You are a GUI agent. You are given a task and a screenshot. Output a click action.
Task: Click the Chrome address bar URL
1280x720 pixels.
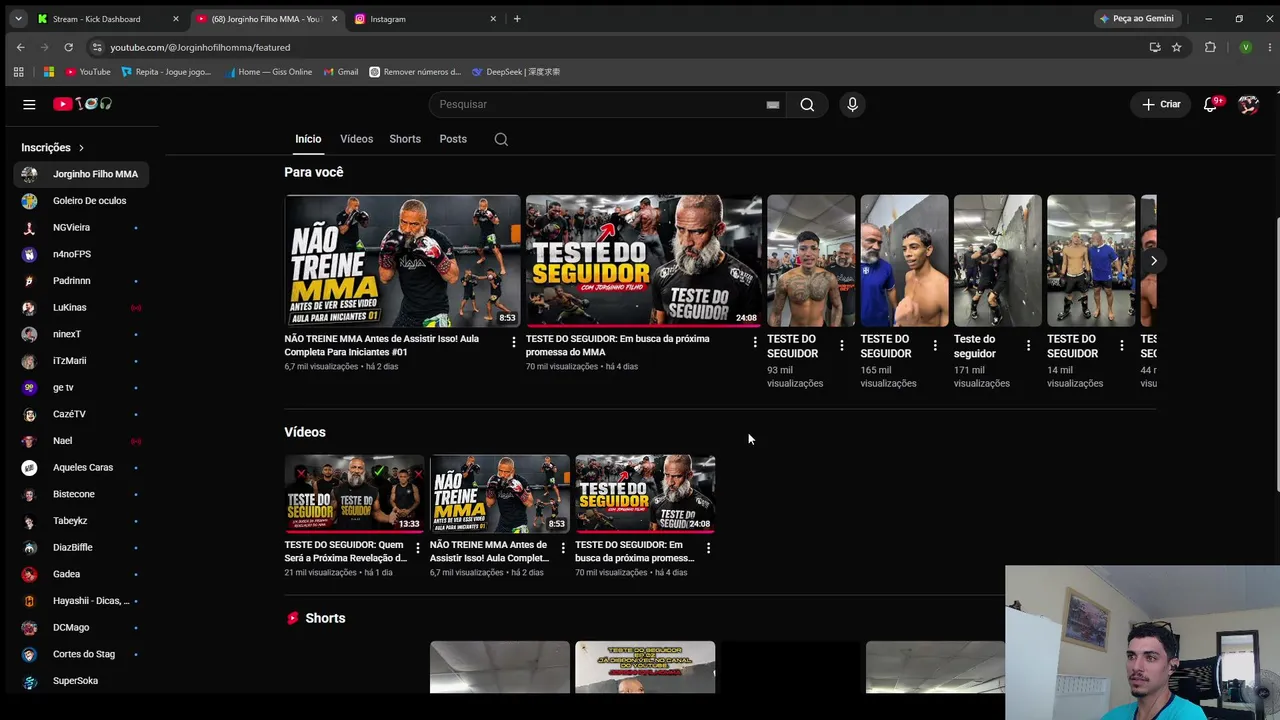pyautogui.click(x=200, y=47)
